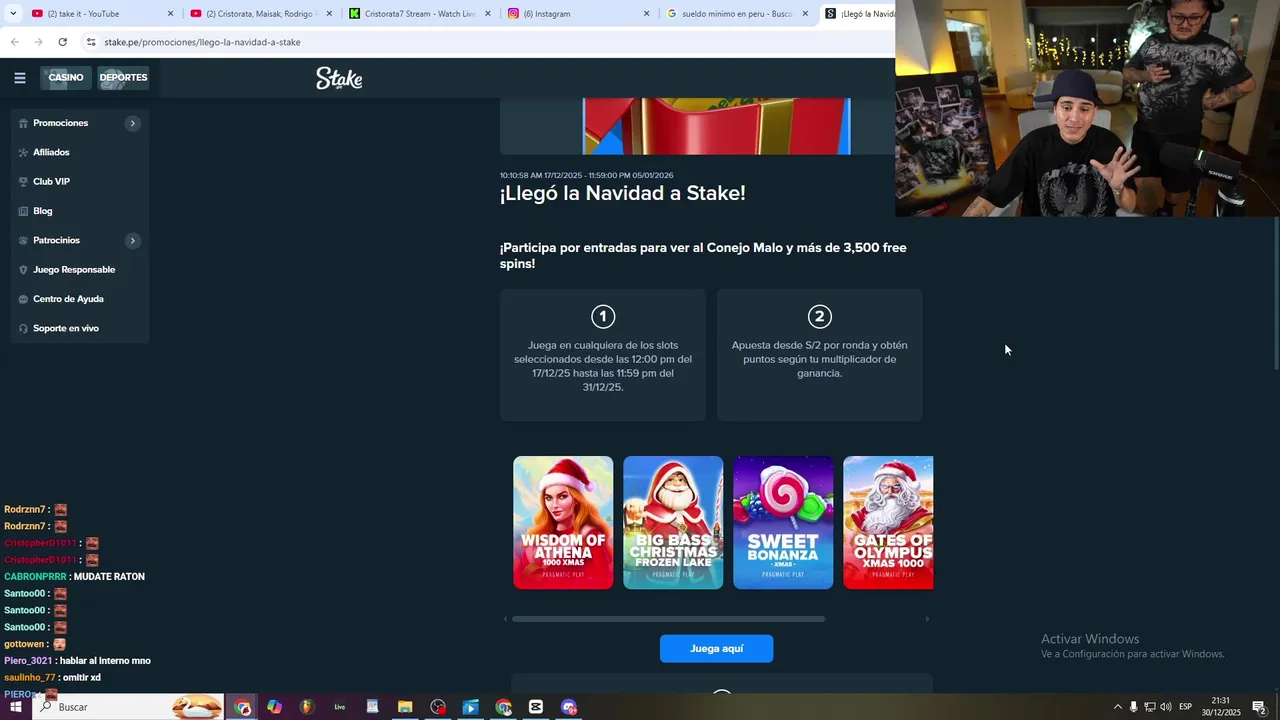Open the microphone tray icon
Screen dimensions: 1280x720
1133,707
